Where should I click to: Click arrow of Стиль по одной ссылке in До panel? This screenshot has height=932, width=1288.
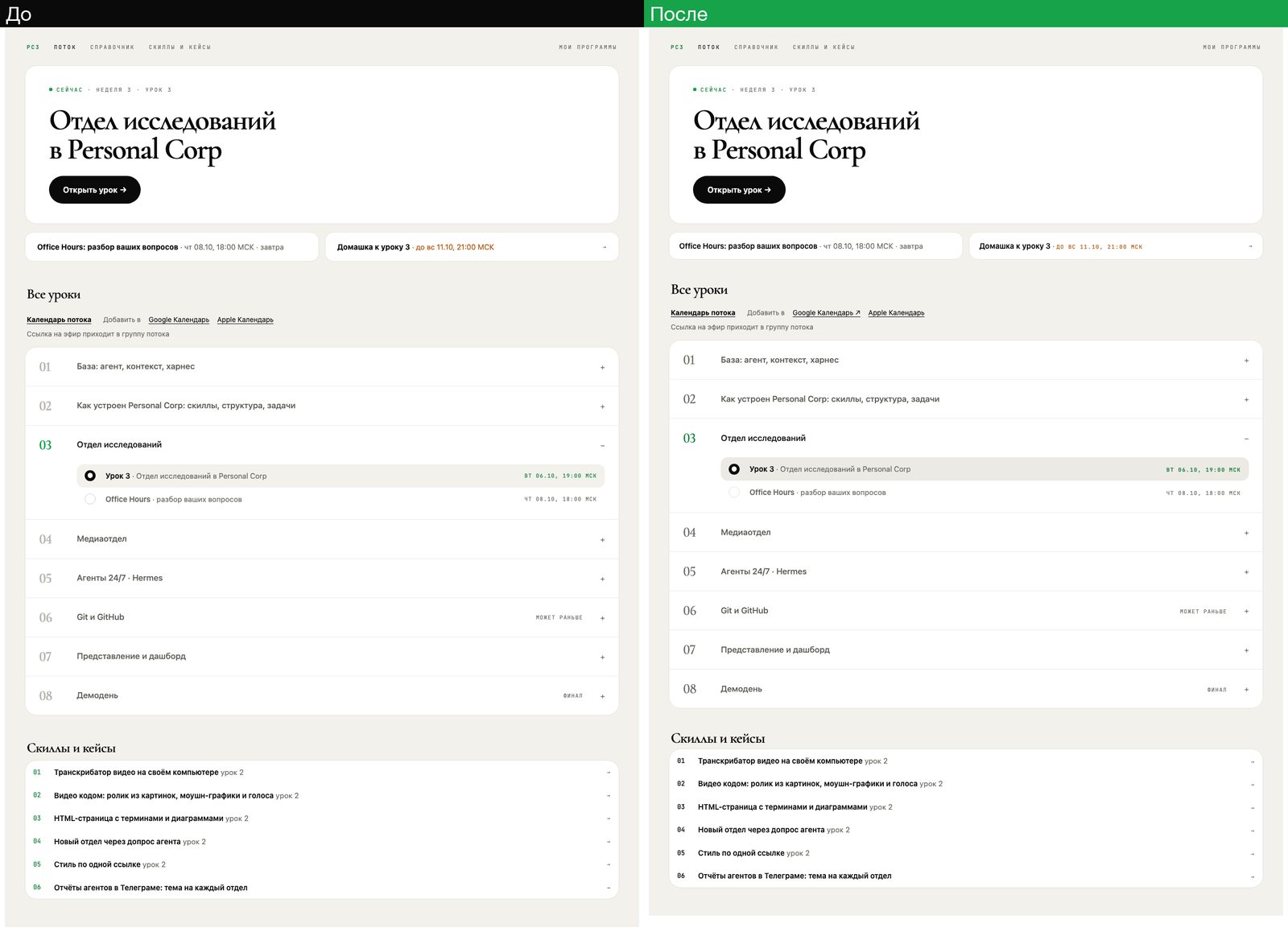[608, 865]
